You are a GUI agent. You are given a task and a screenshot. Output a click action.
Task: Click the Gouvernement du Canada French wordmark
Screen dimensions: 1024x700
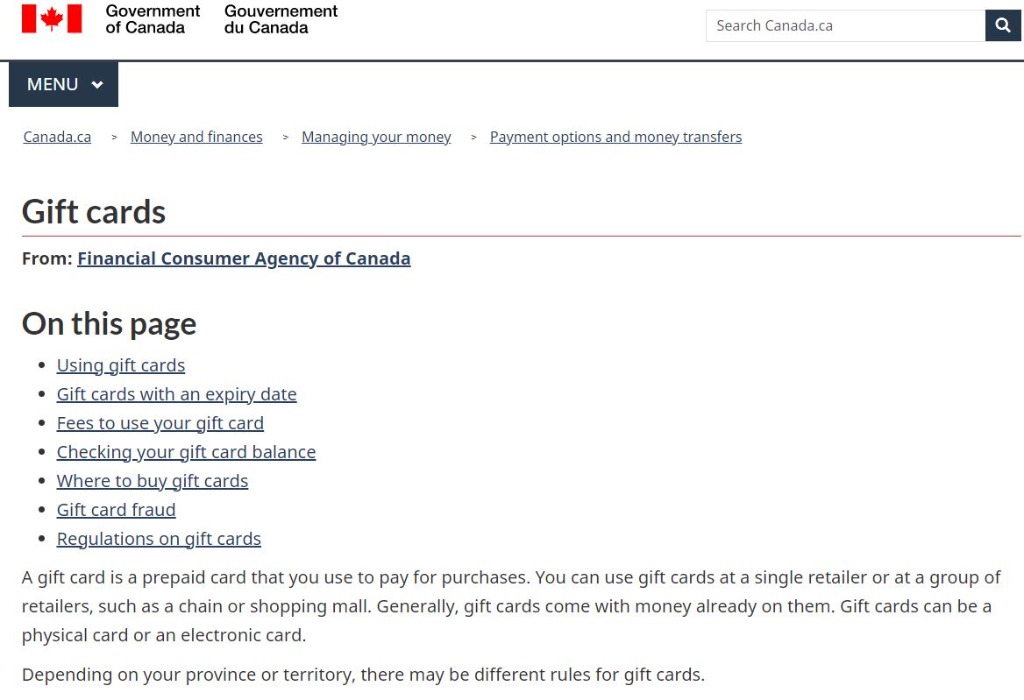point(281,19)
